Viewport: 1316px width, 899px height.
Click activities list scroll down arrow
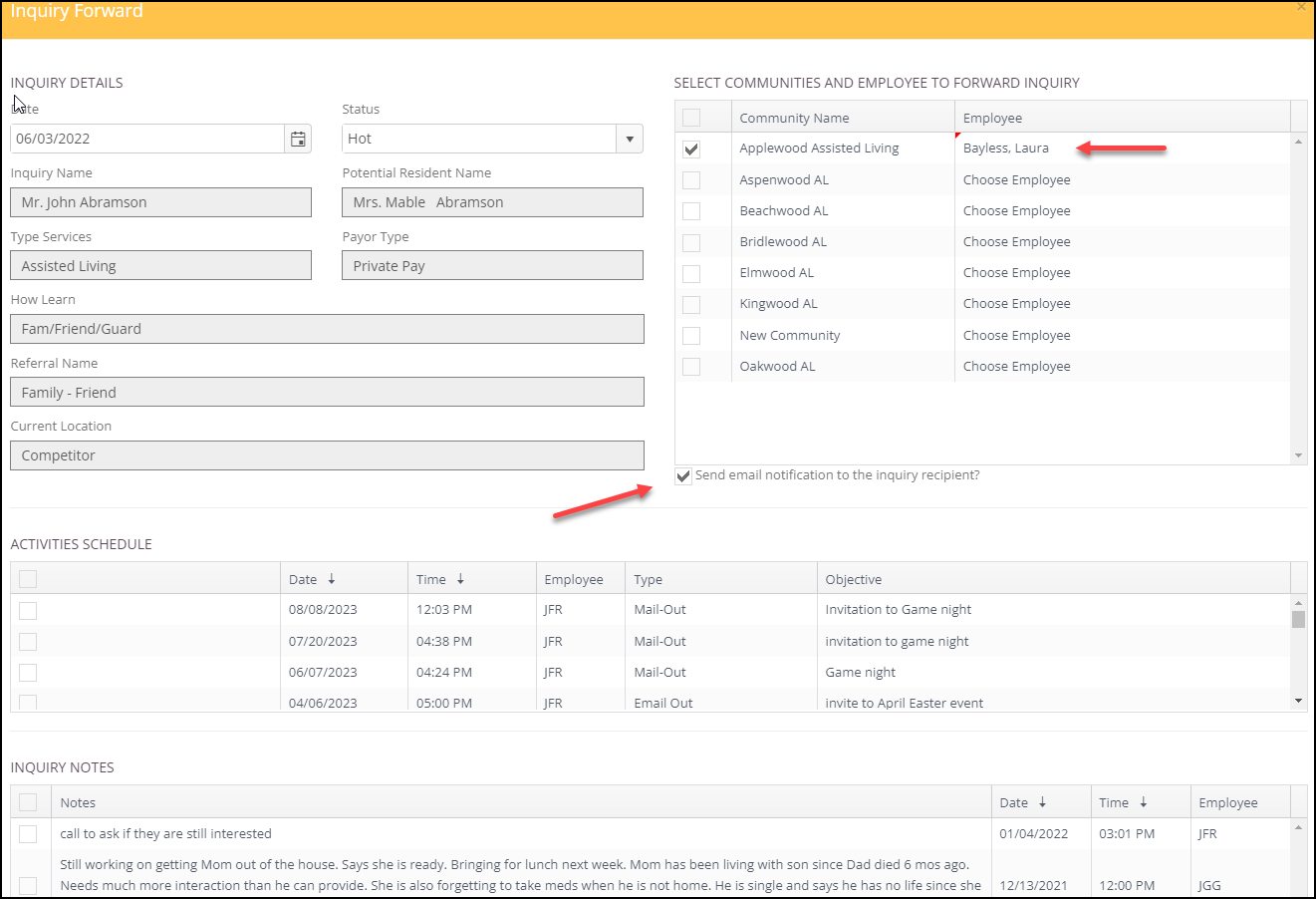click(1298, 701)
